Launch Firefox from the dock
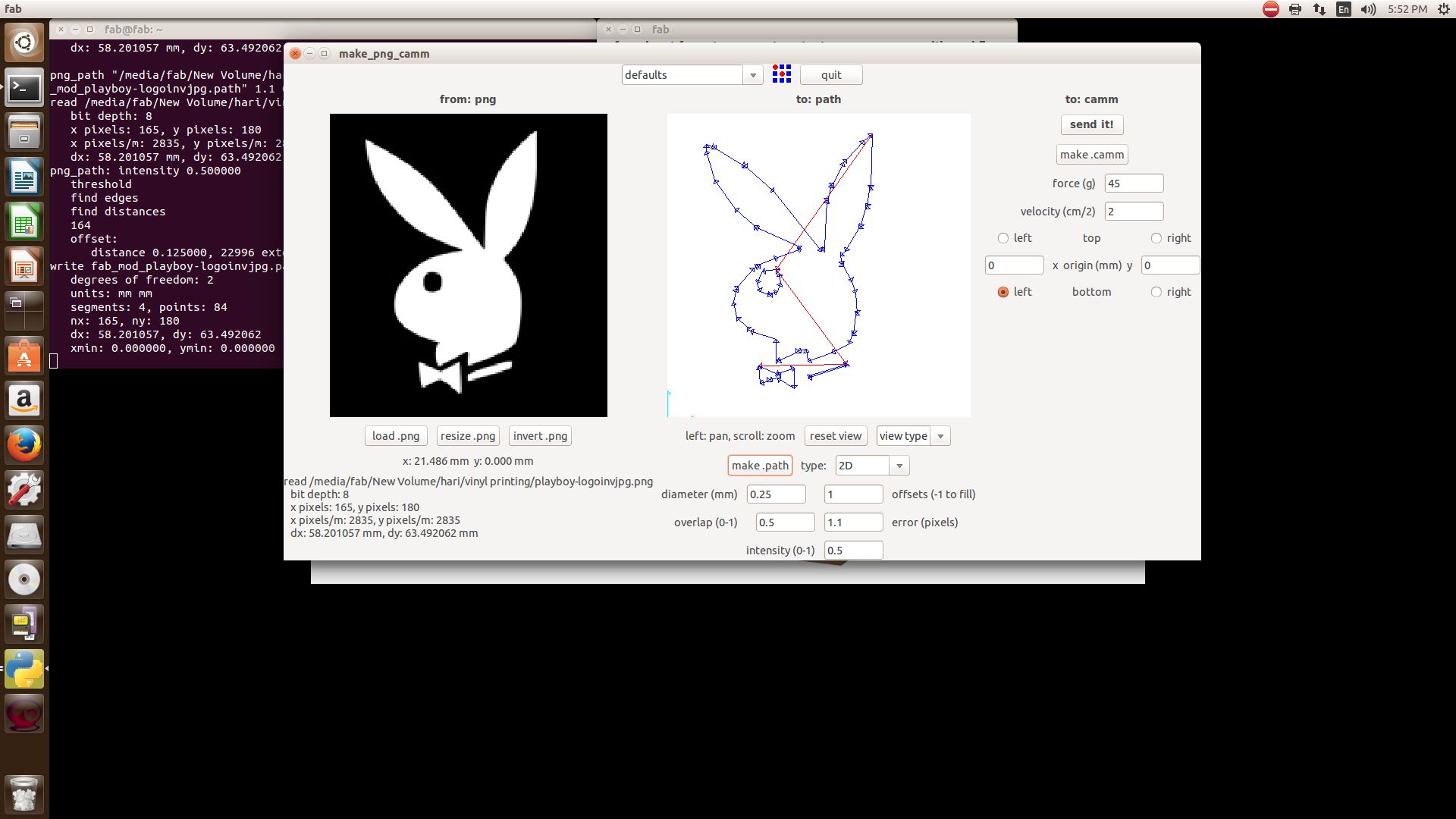Screen dimensions: 1456x819 [24, 445]
